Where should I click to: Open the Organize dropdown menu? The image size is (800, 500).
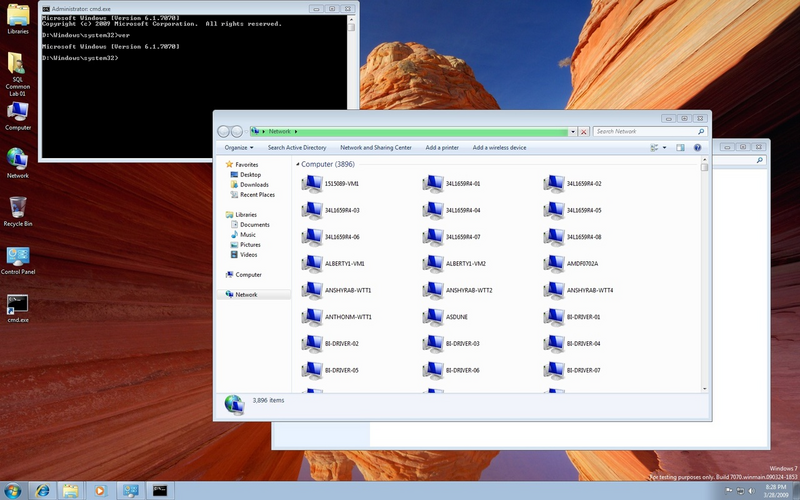239,148
